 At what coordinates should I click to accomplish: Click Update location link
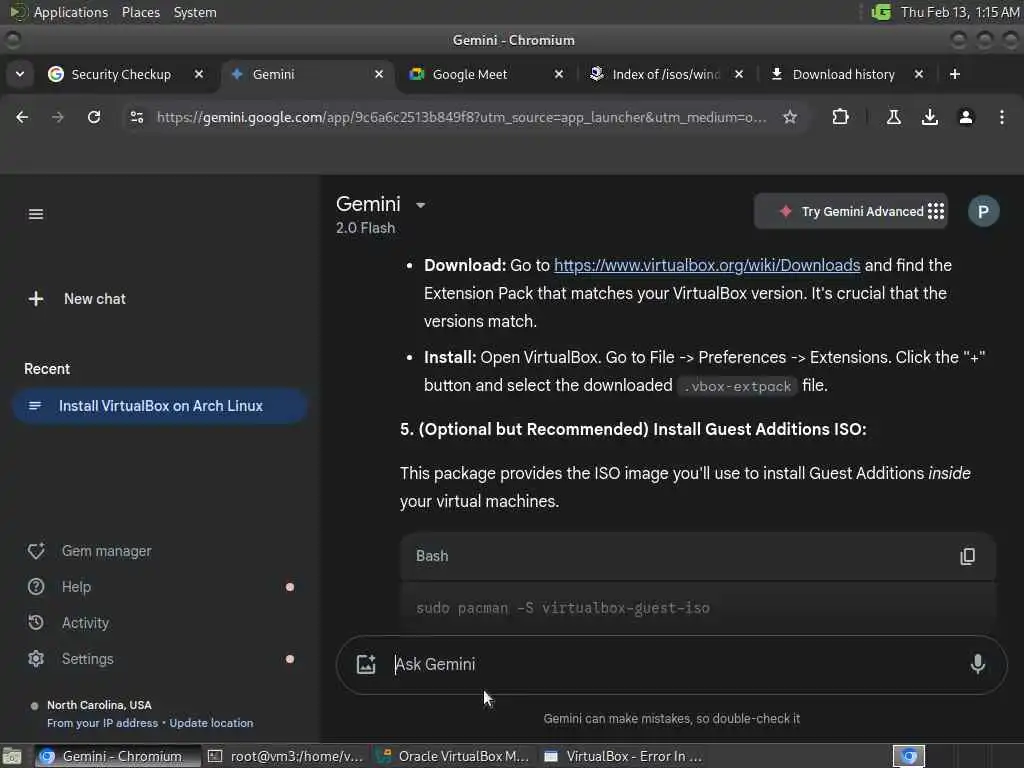click(211, 723)
